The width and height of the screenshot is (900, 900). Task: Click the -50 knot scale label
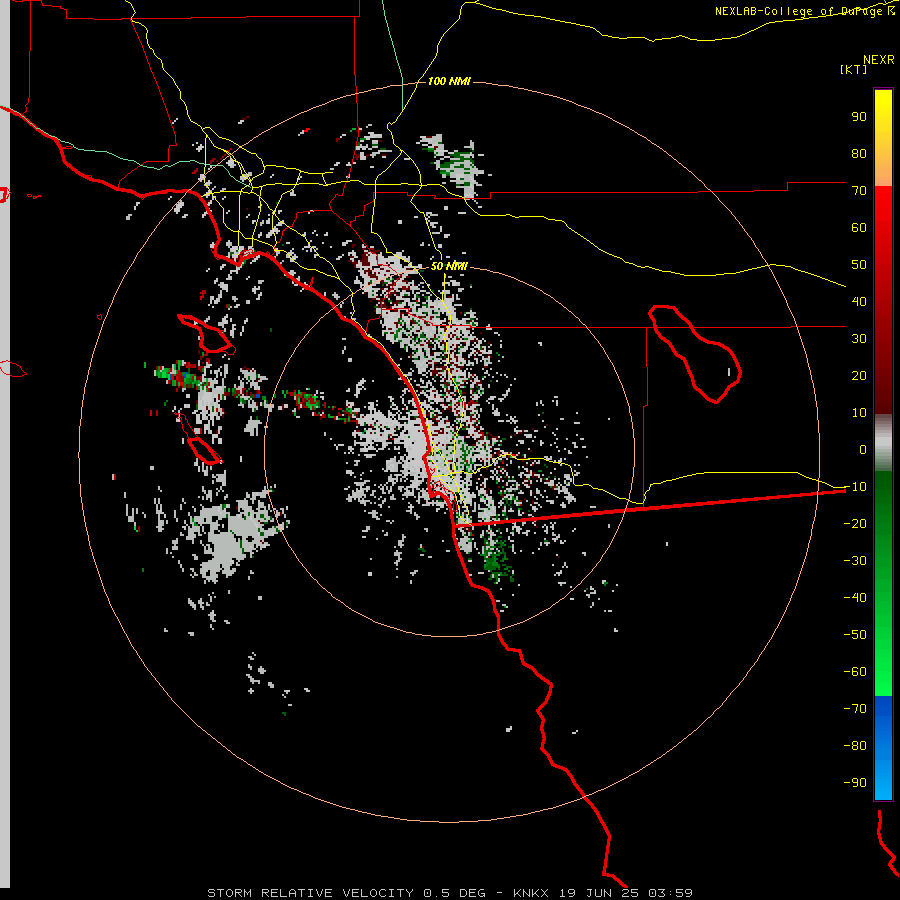[855, 635]
